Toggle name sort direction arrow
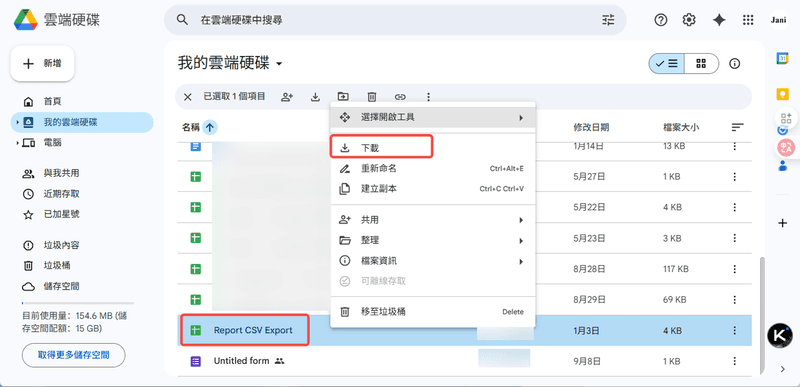Viewport: 800px width, 387px height. pos(210,127)
